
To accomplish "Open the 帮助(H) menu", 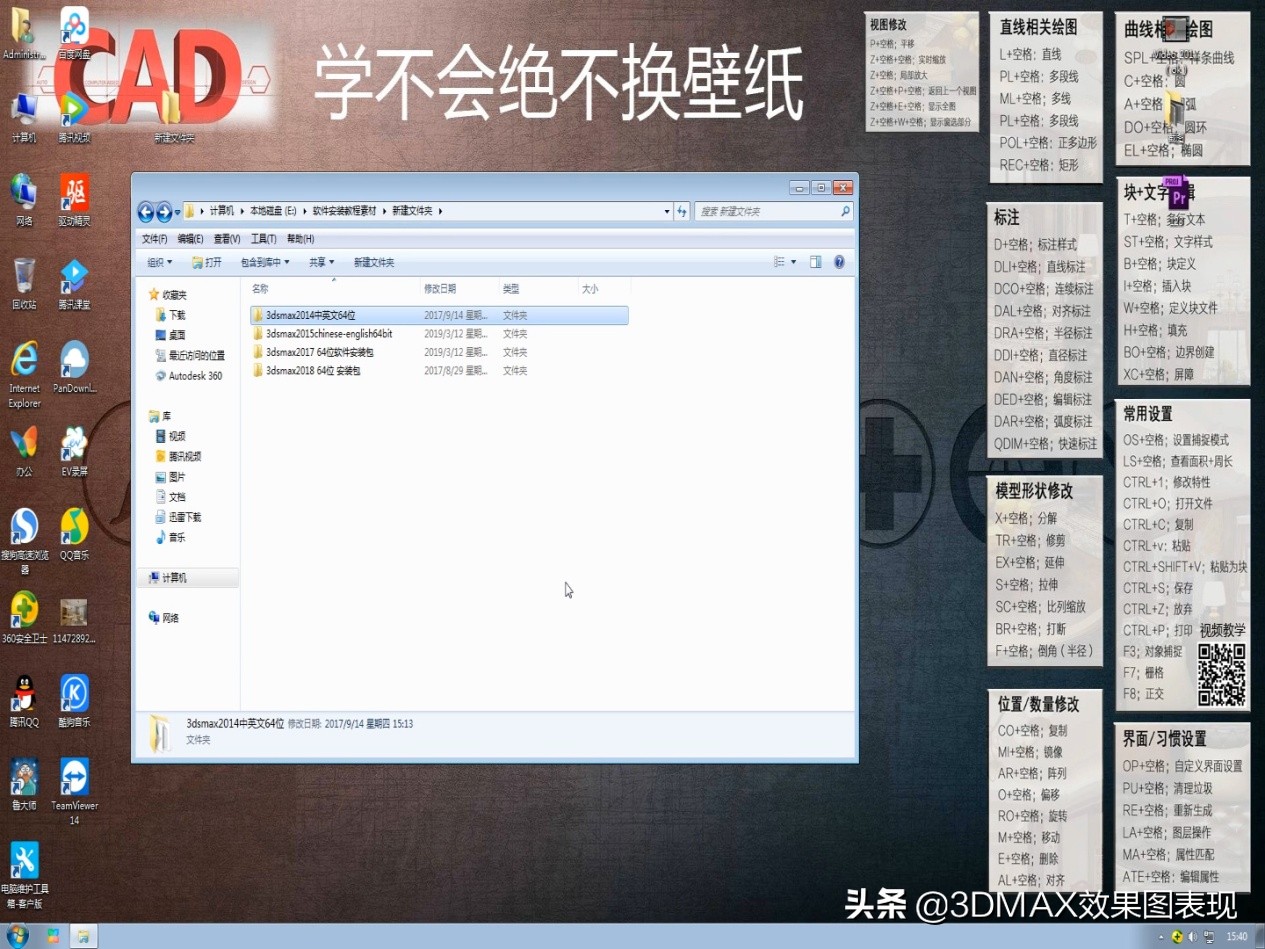I will (300, 239).
